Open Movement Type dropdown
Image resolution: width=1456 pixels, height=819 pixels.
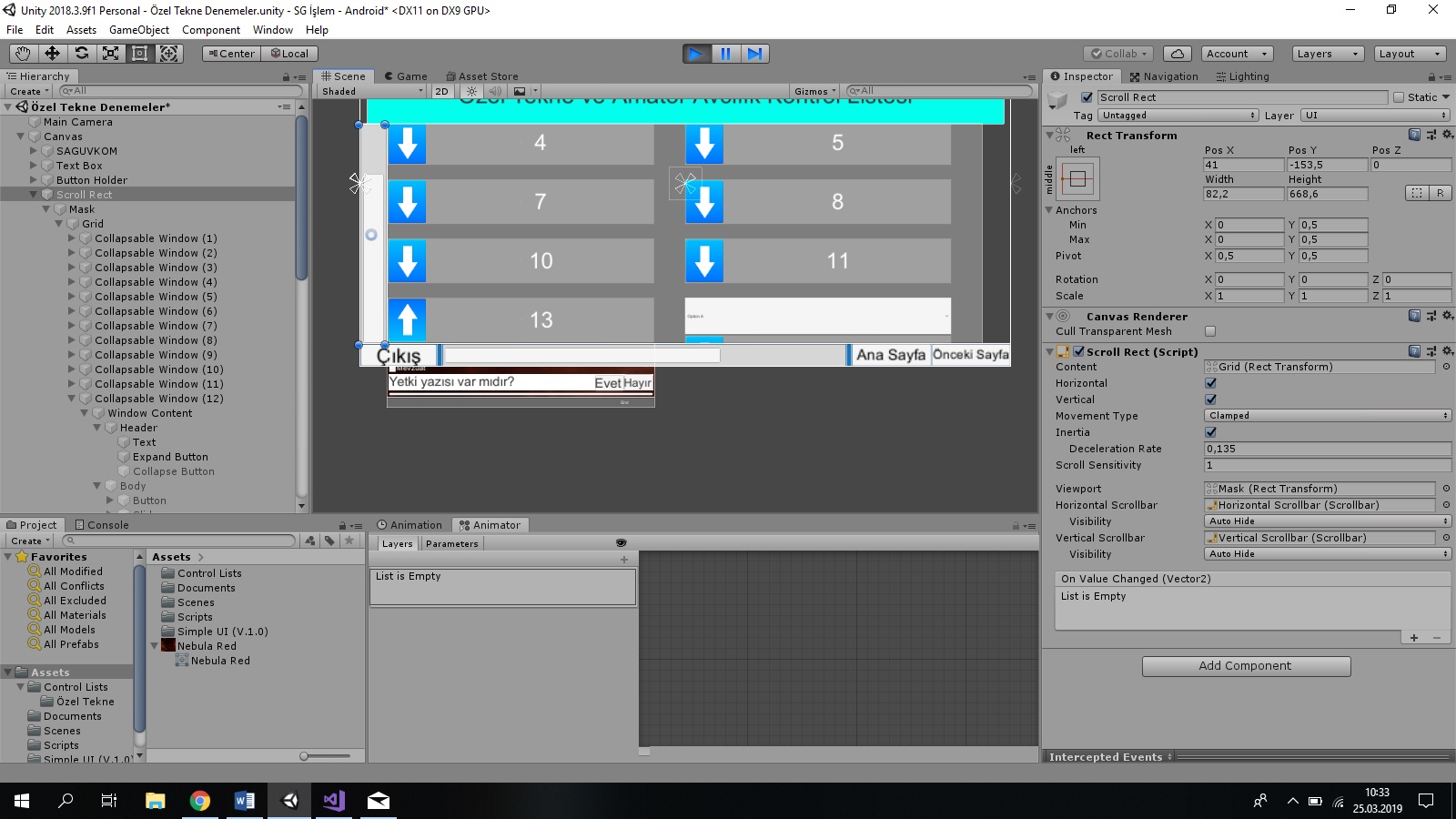(x=1328, y=416)
